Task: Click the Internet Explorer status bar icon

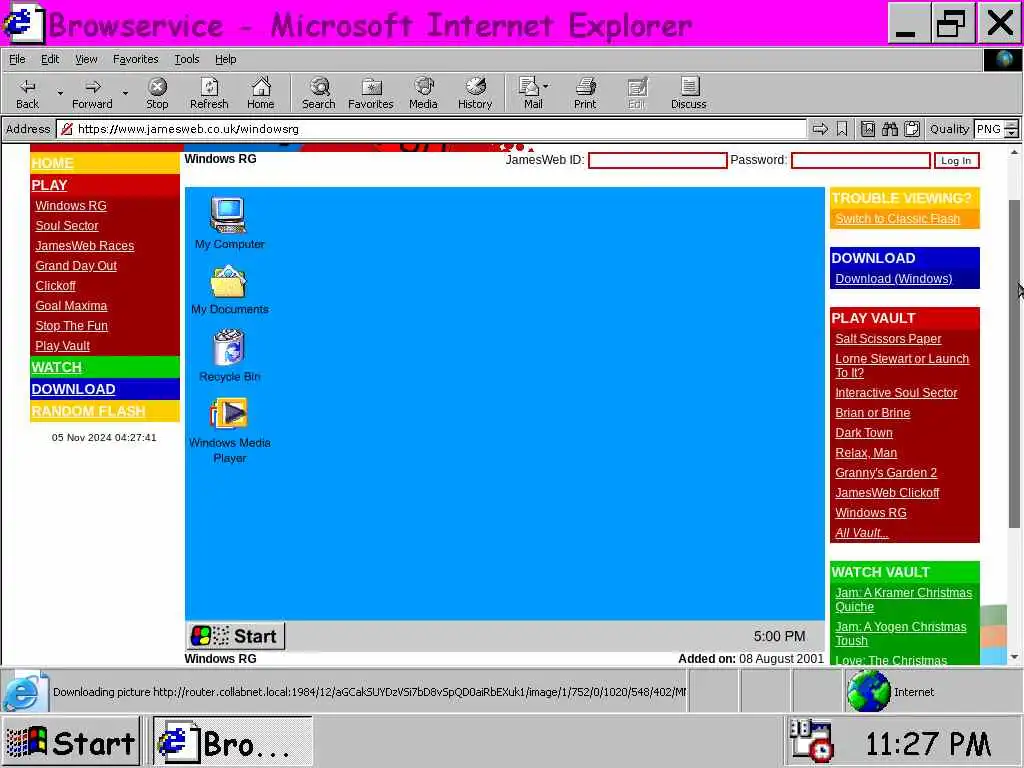Action: tap(25, 692)
